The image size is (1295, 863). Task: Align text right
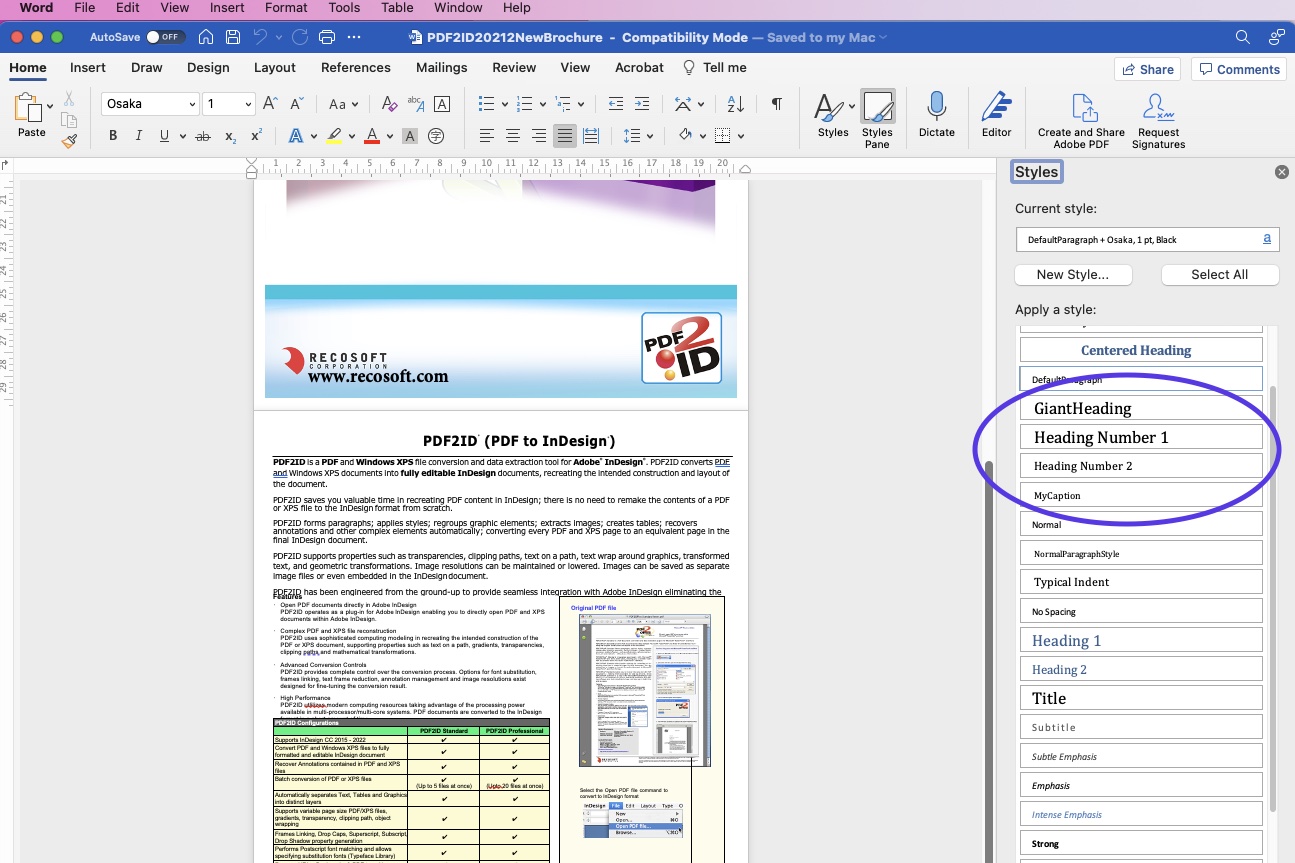pyautogui.click(x=539, y=136)
